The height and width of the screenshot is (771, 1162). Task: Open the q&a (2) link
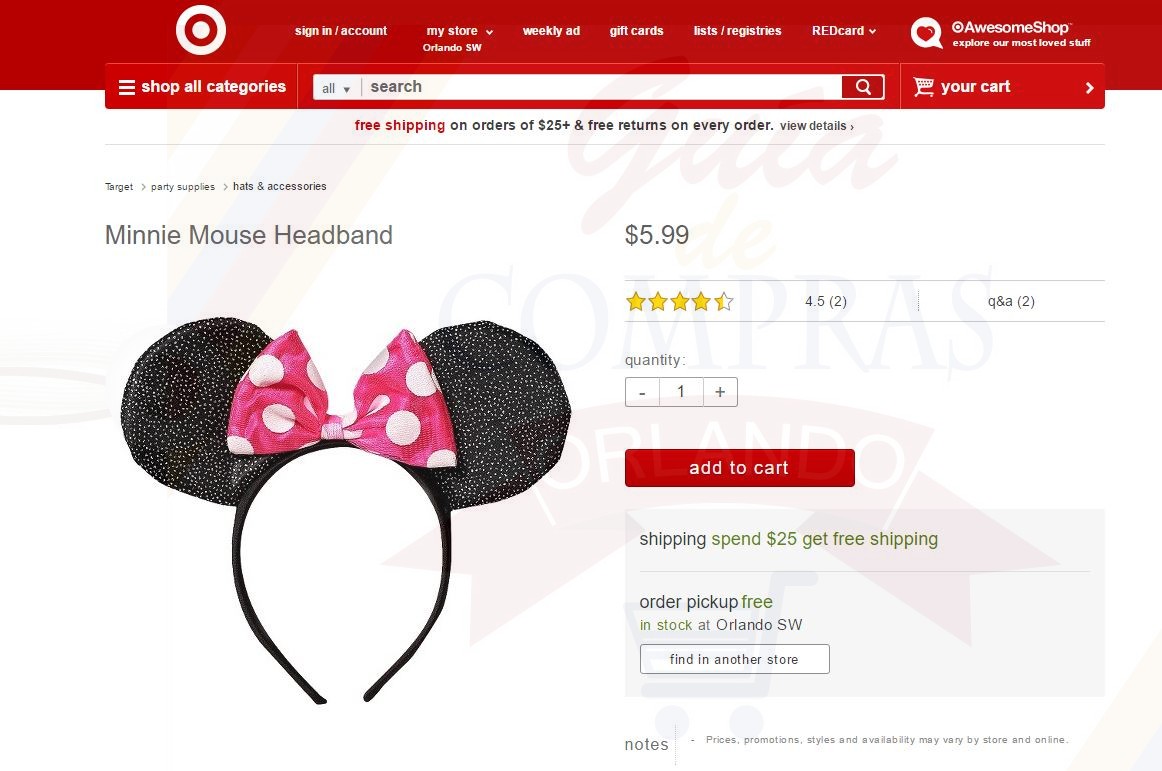click(1011, 301)
